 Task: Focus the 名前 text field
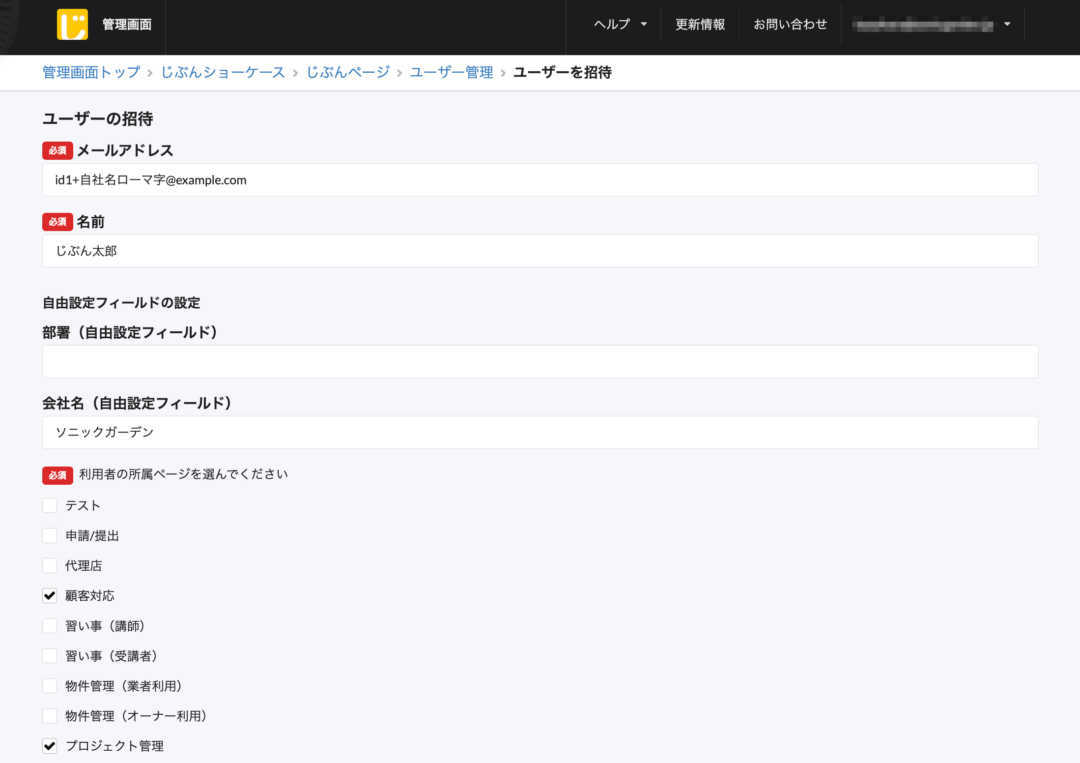click(540, 251)
